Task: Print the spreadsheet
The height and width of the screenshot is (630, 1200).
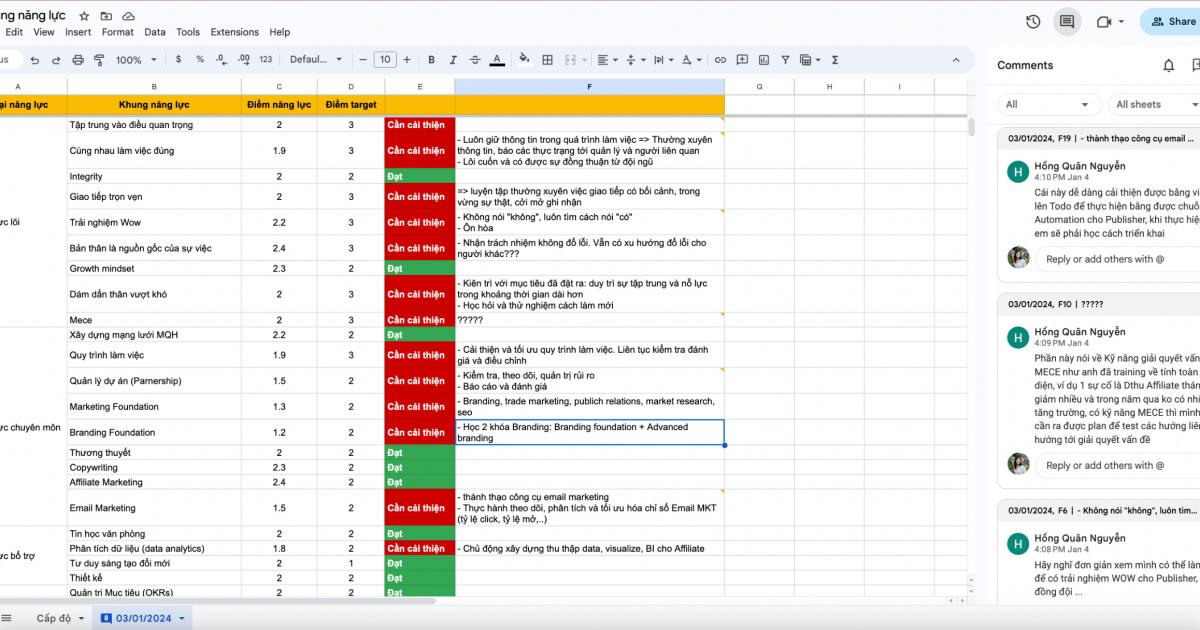Action: 77,60
